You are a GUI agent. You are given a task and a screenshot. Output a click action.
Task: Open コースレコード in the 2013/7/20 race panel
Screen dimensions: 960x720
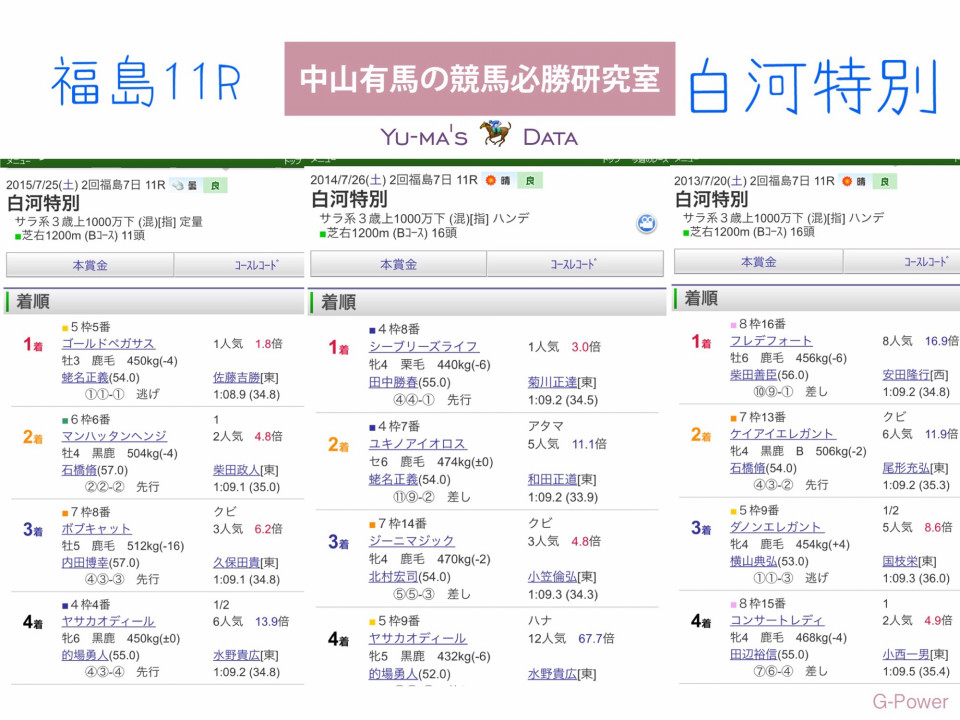point(902,261)
